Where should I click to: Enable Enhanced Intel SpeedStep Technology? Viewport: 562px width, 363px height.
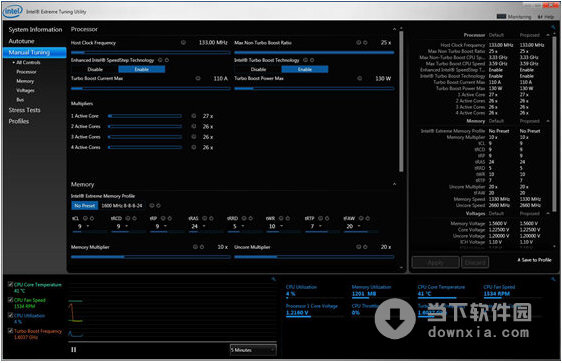(x=142, y=69)
